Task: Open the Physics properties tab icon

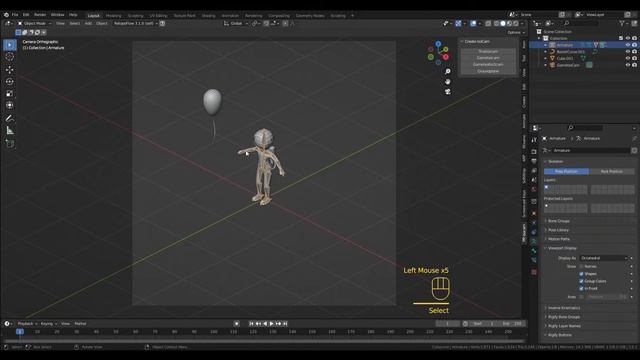Action: pos(534,223)
